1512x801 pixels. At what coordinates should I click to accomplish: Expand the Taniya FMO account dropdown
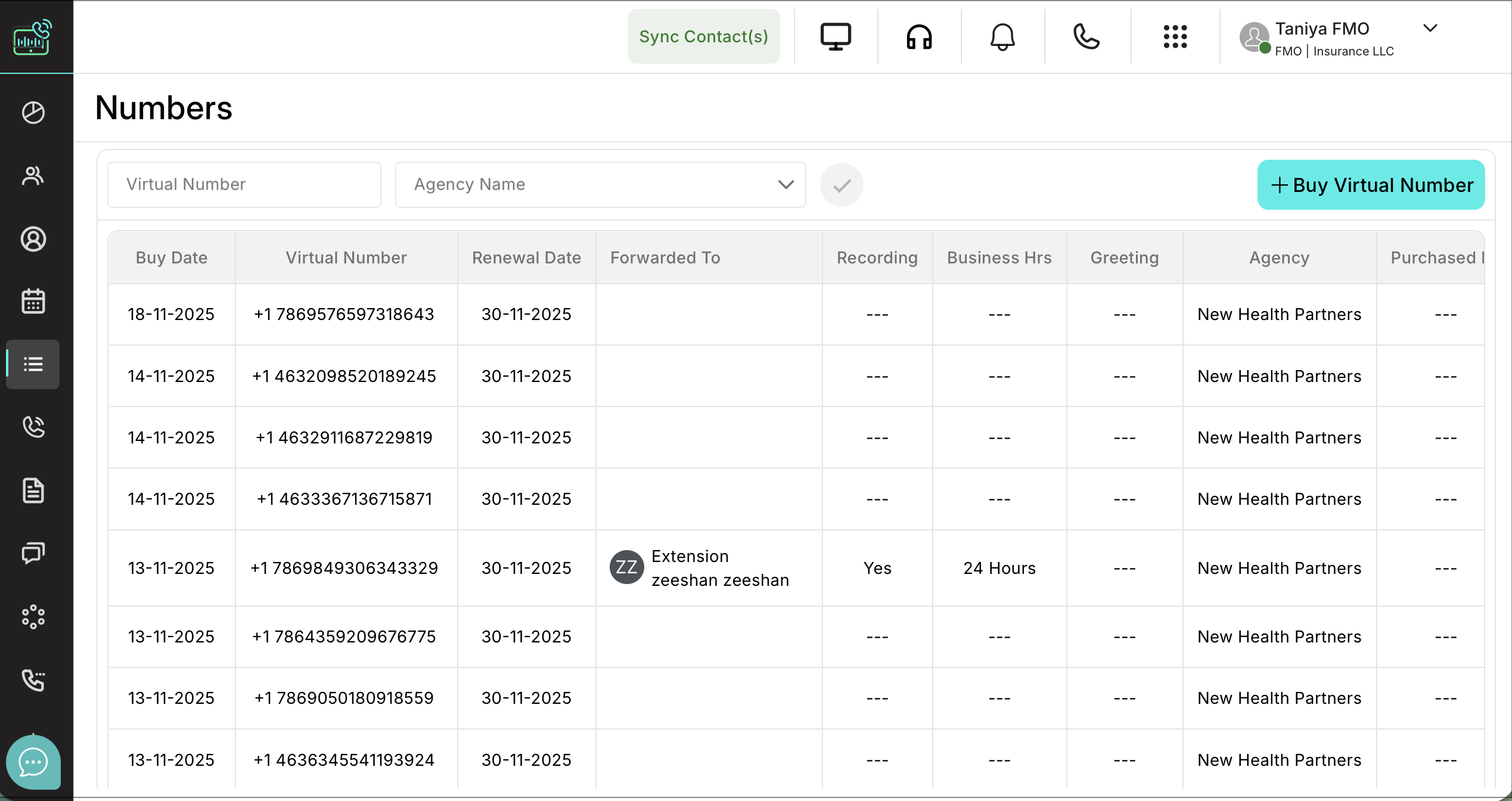point(1429,28)
